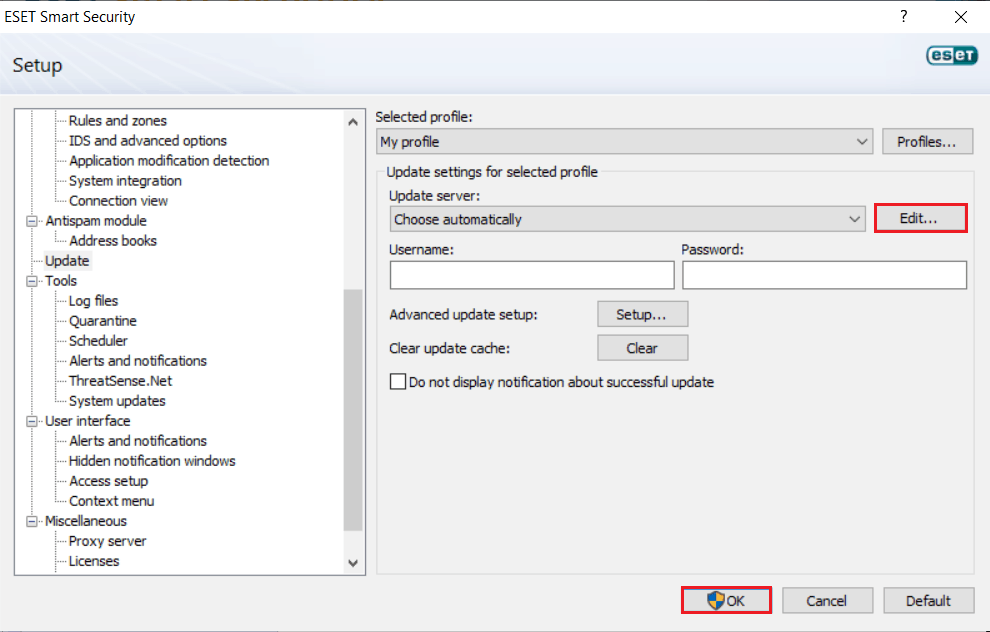
Task: Select System updates tree item
Action: [117, 401]
